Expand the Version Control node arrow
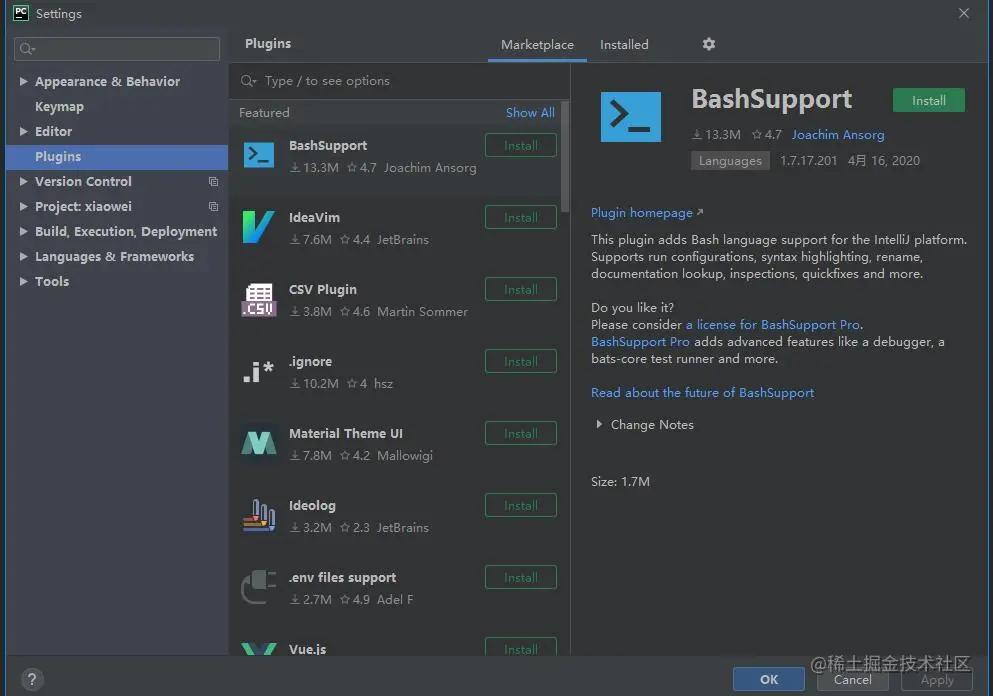Image resolution: width=993 pixels, height=696 pixels. click(23, 181)
